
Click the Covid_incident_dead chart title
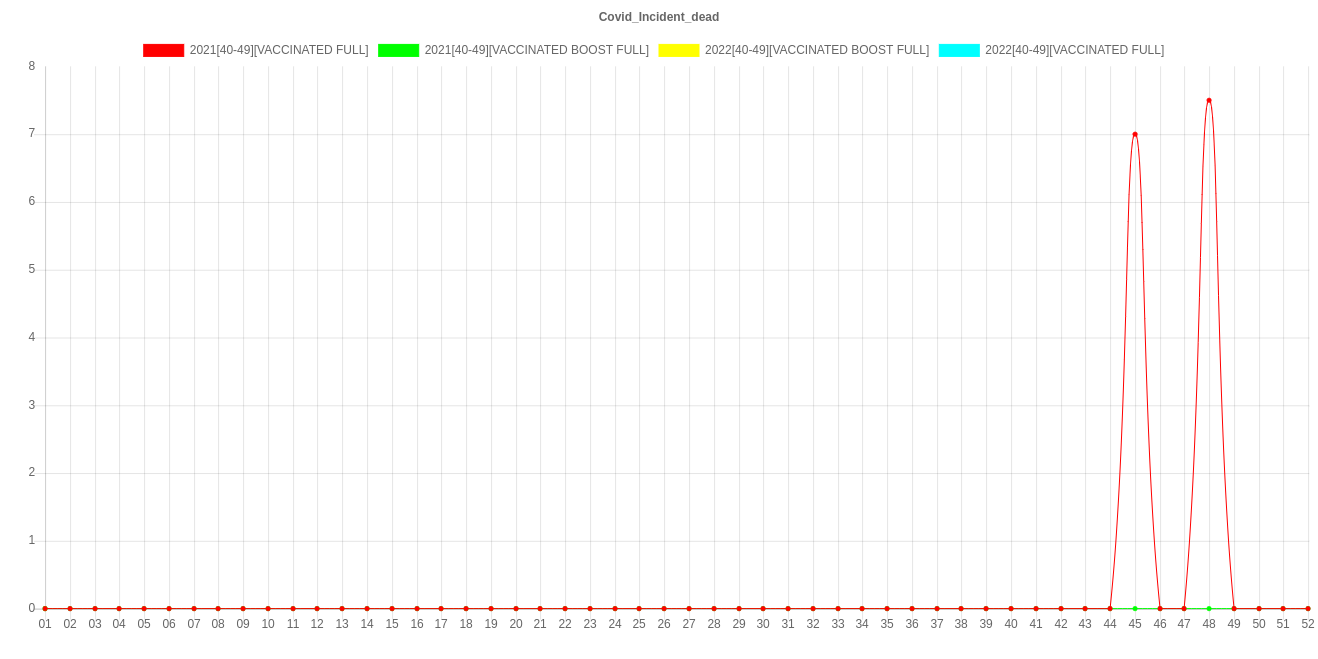click(x=659, y=17)
